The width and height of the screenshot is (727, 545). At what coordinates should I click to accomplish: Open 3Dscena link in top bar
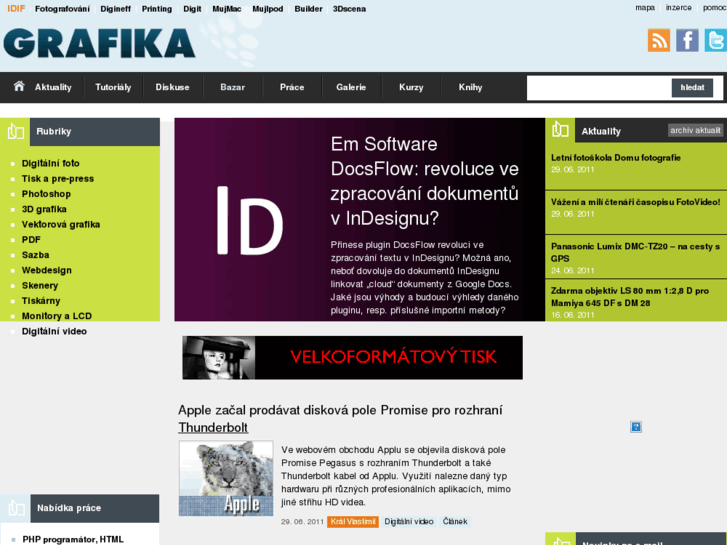[x=349, y=9]
